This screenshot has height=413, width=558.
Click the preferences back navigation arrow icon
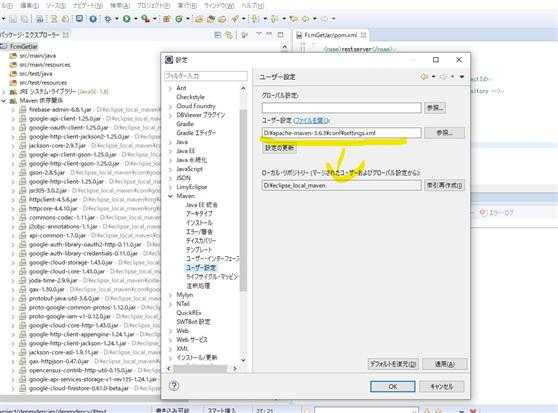424,76
